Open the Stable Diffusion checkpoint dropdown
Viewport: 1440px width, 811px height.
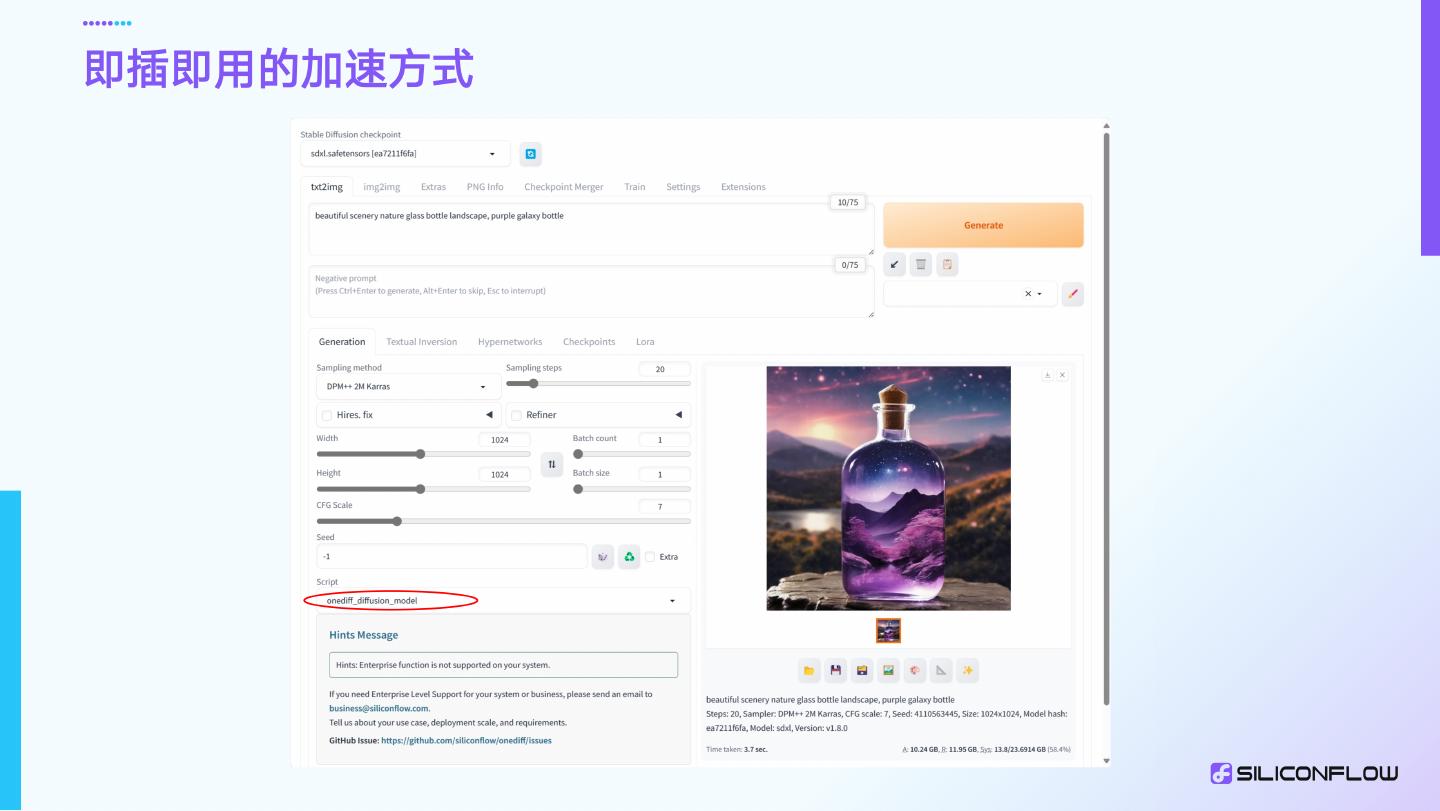[405, 154]
